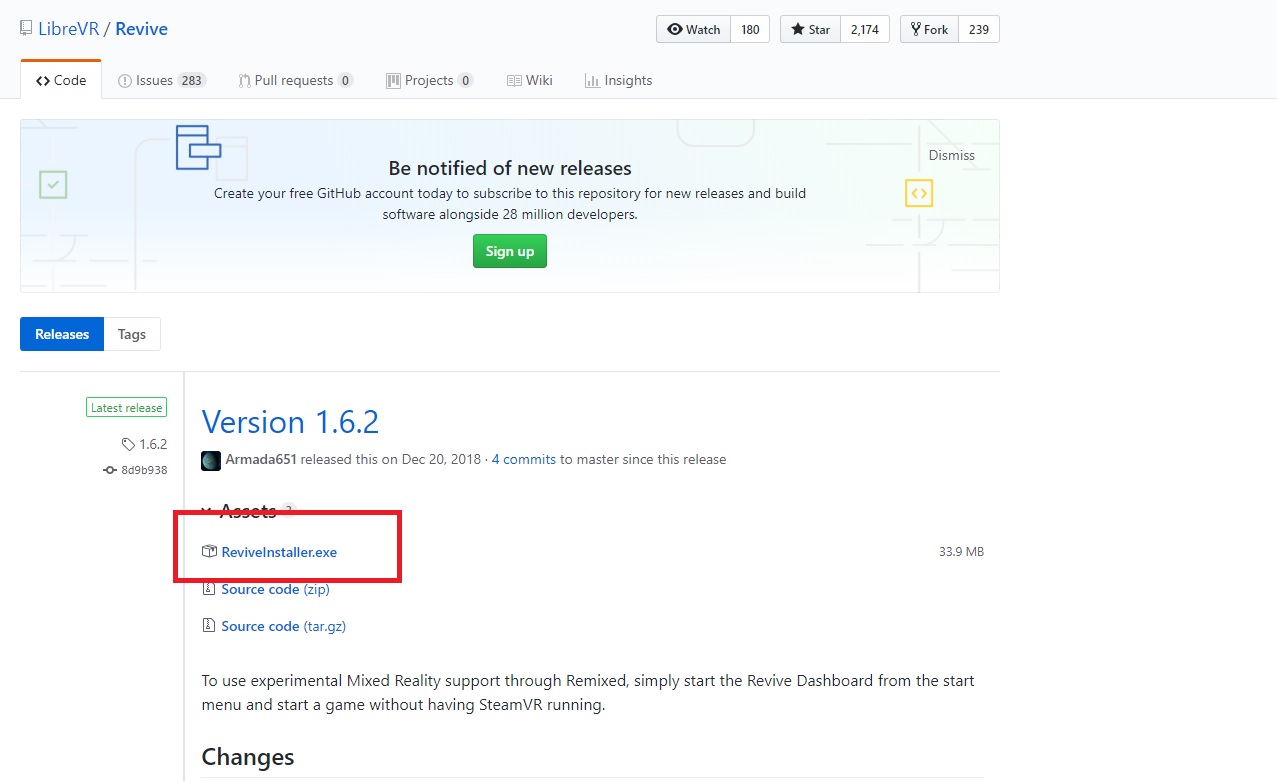Click the fork icon on the Fork button
1277x781 pixels.
pos(915,29)
